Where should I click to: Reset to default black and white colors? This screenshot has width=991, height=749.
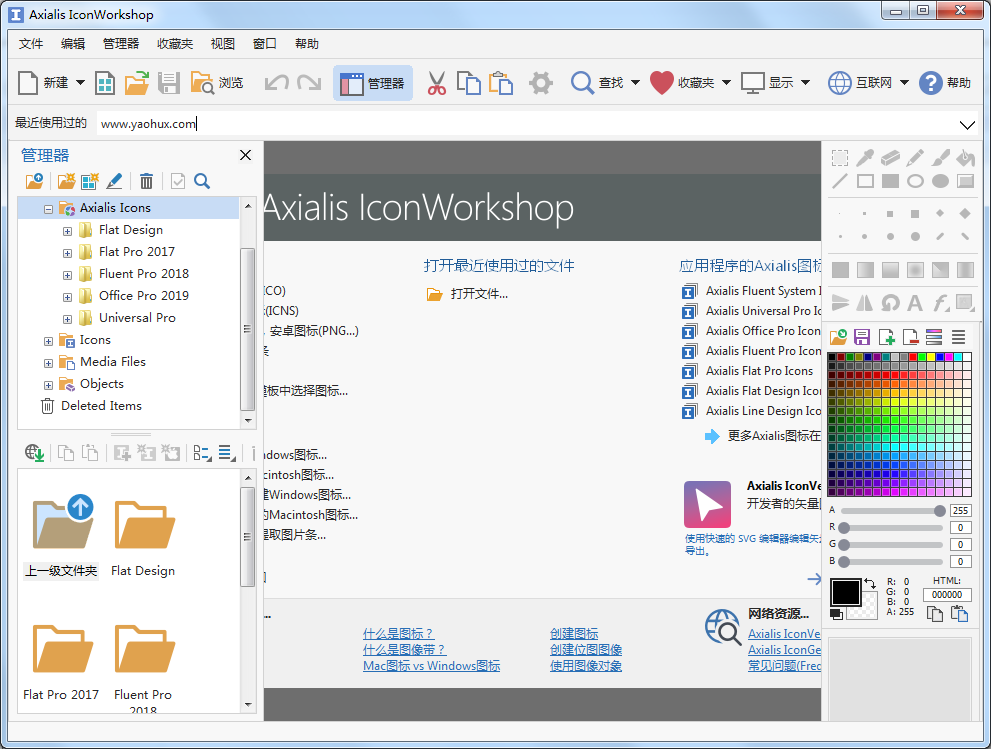[x=836, y=612]
